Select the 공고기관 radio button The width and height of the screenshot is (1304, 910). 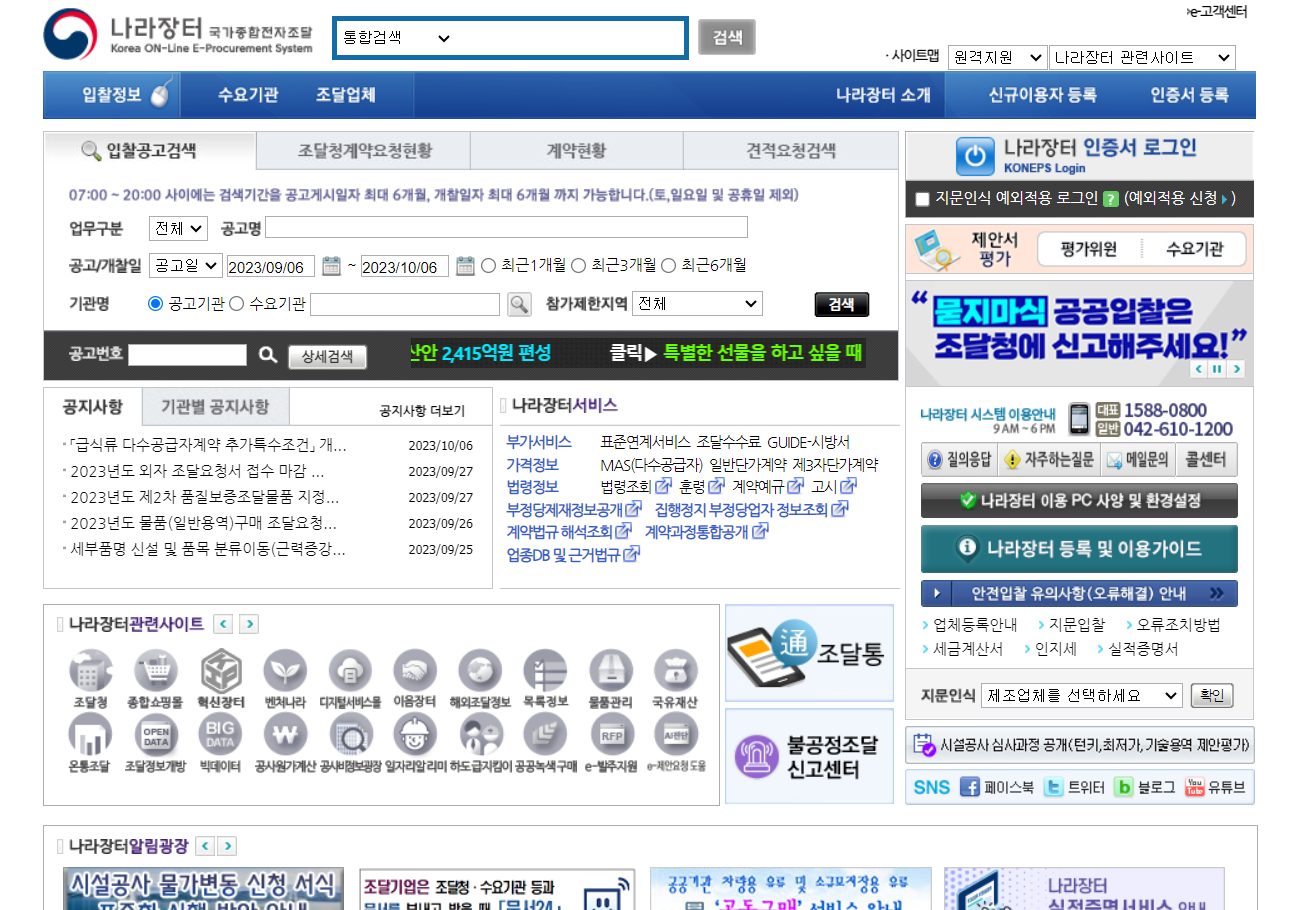[155, 303]
